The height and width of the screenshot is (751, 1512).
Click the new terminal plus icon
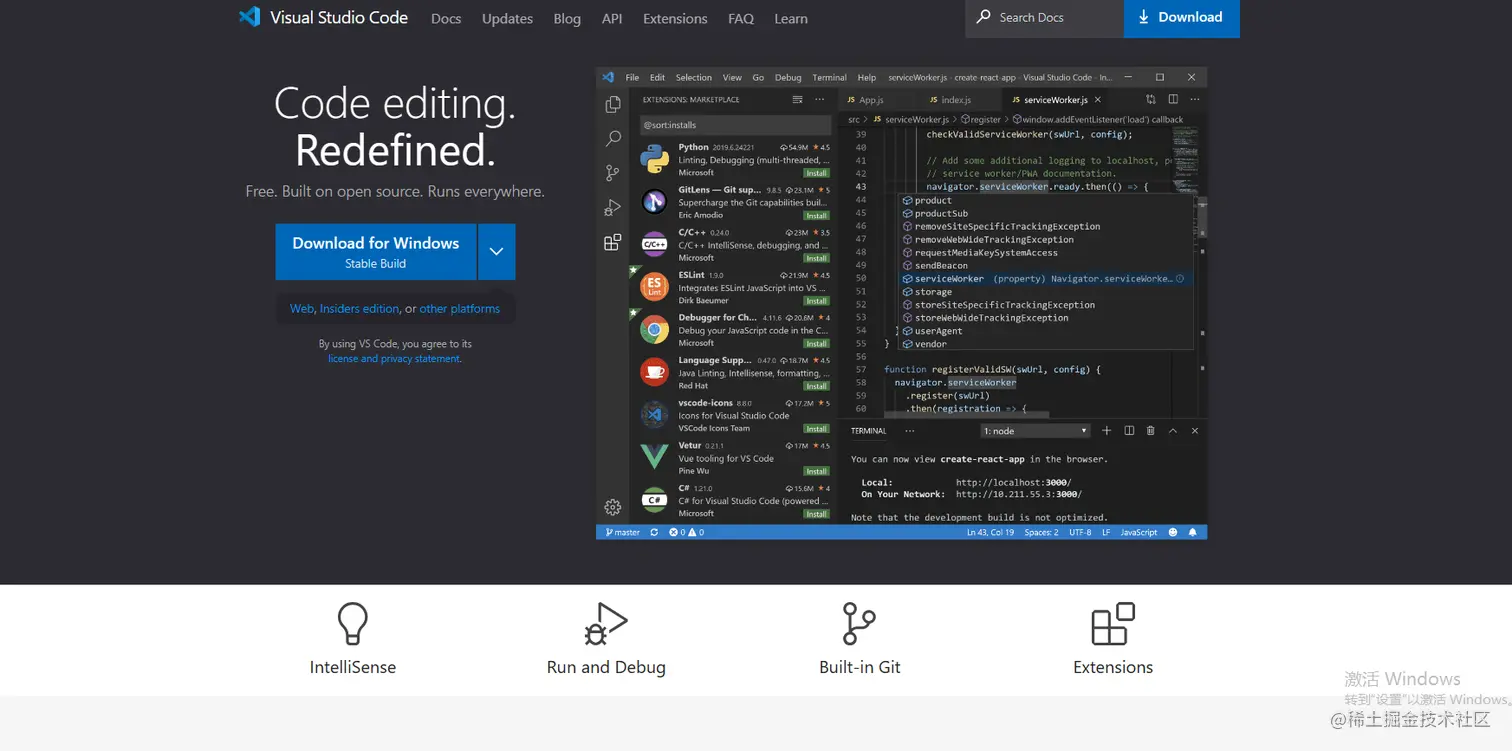(x=1107, y=430)
